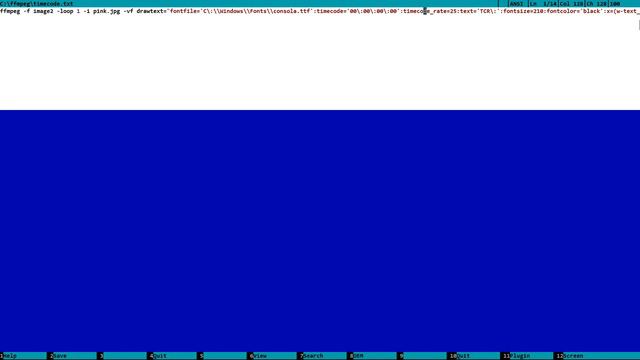This screenshot has width=640, height=360.
Task: Click on the fontsize=210 parameter text
Action: tap(522, 11)
